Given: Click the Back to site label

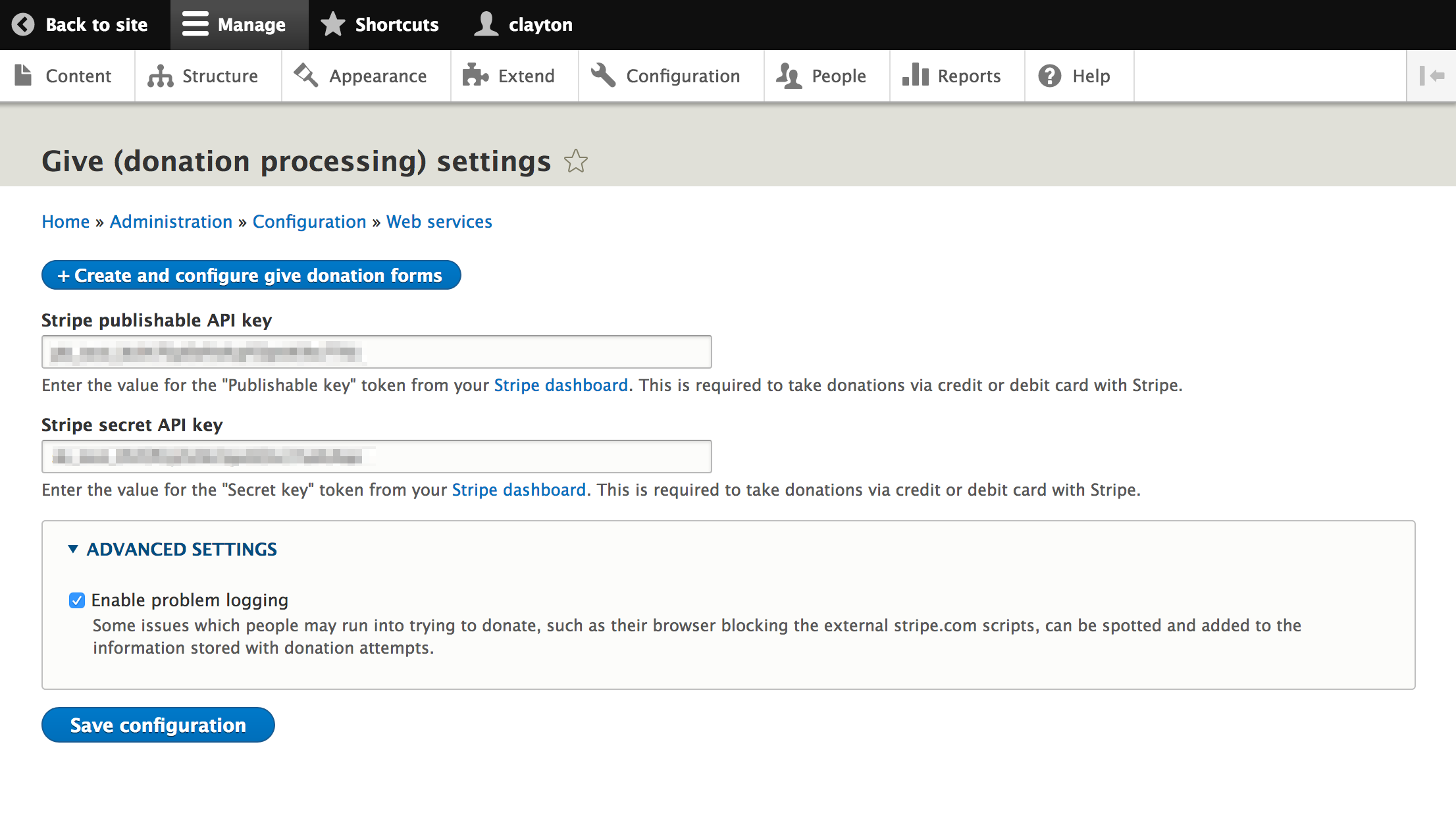Looking at the screenshot, I should [97, 25].
